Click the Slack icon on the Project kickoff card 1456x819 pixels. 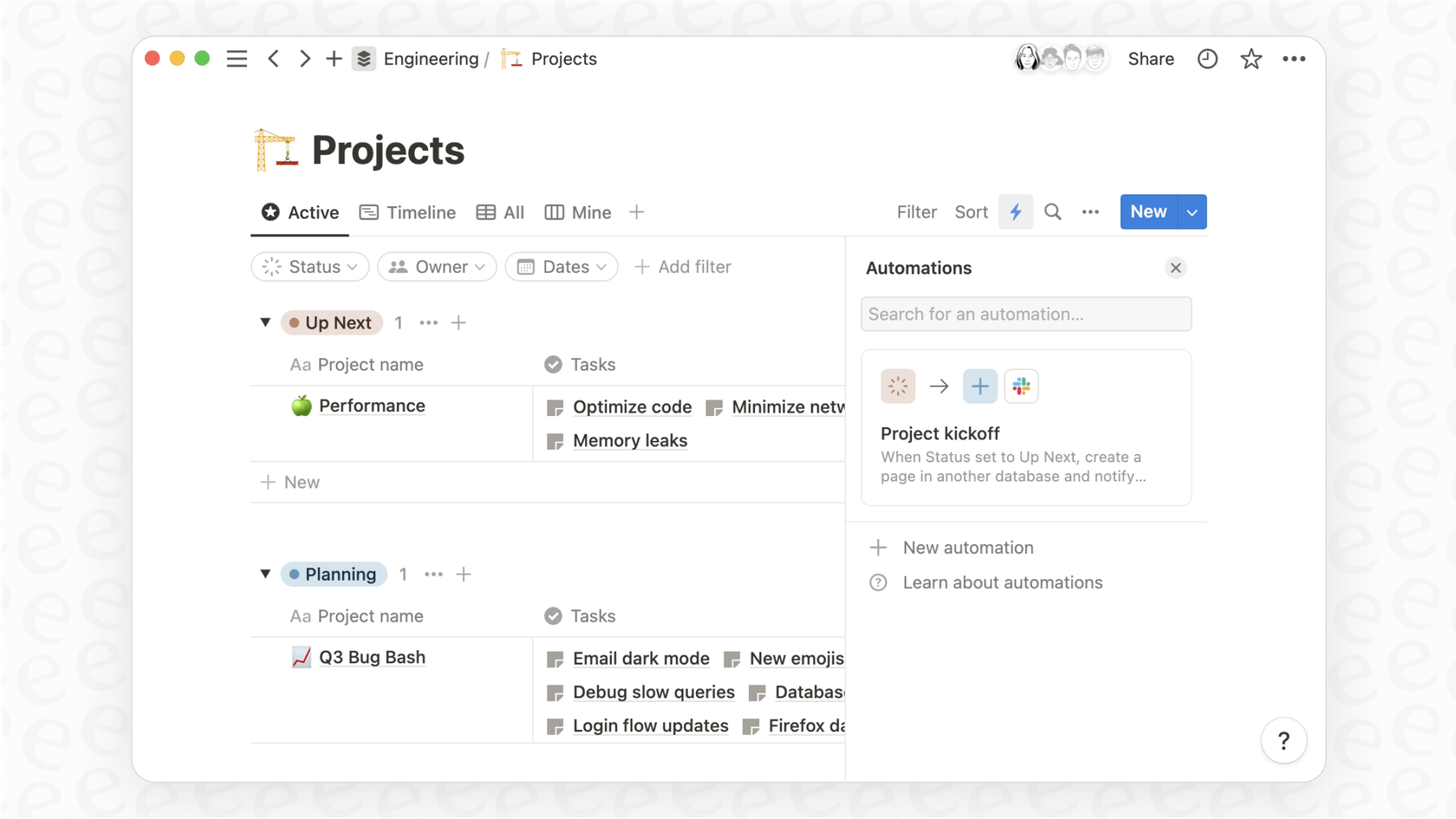click(1021, 386)
